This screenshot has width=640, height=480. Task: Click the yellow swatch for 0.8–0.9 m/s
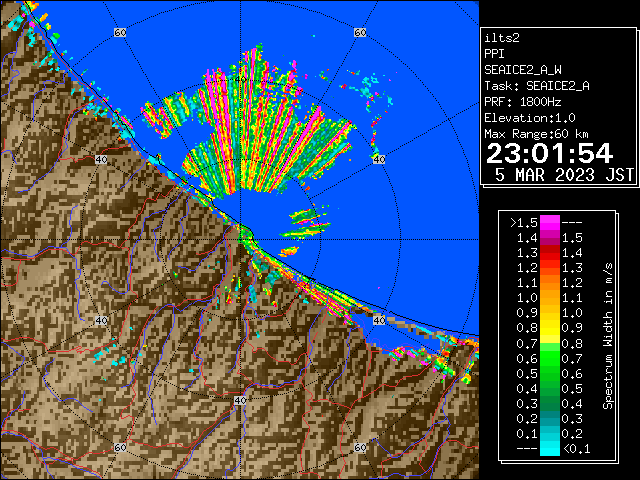[550, 329]
